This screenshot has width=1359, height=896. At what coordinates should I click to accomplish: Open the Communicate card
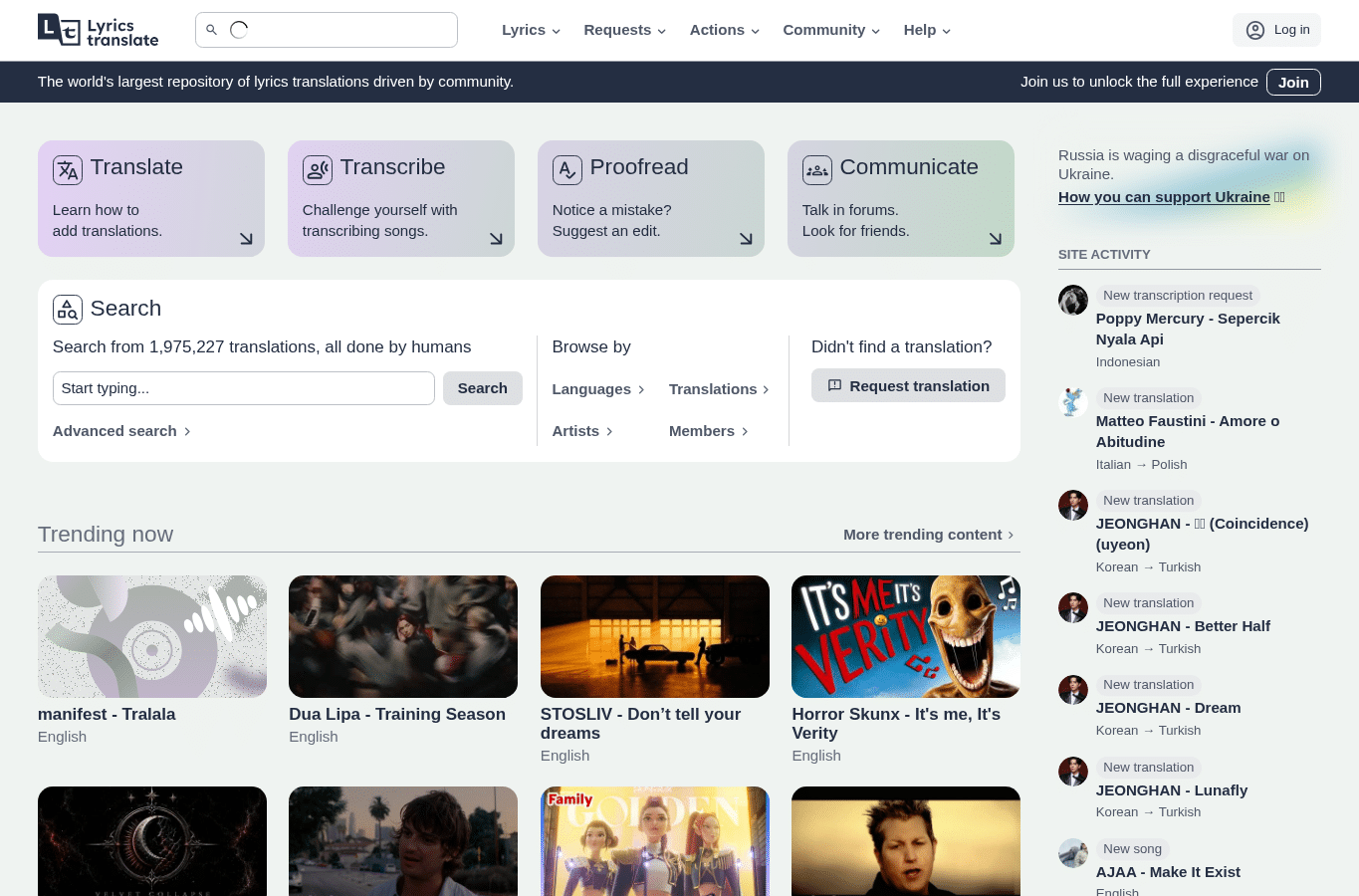(x=901, y=198)
